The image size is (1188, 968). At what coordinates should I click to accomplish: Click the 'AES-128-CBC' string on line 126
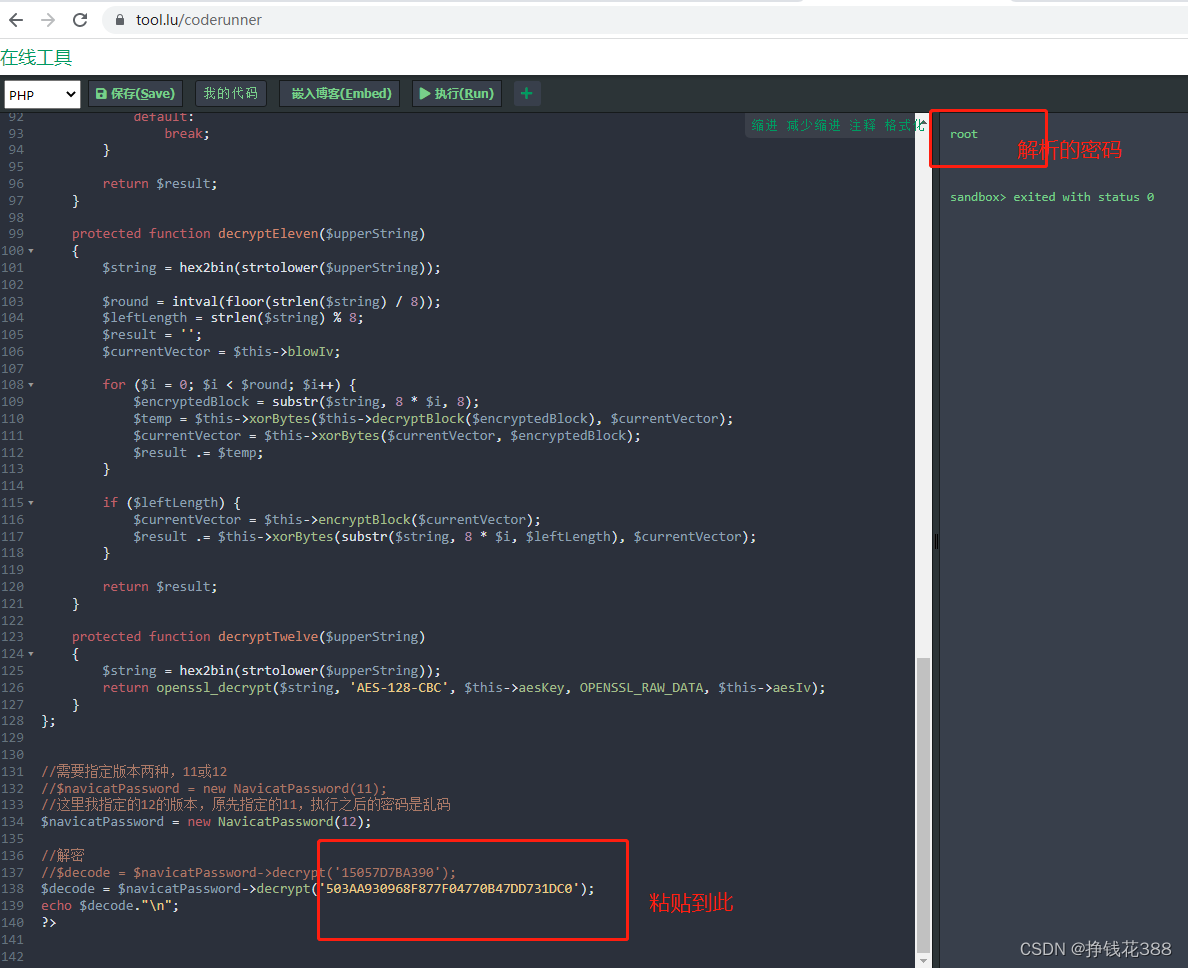(399, 688)
